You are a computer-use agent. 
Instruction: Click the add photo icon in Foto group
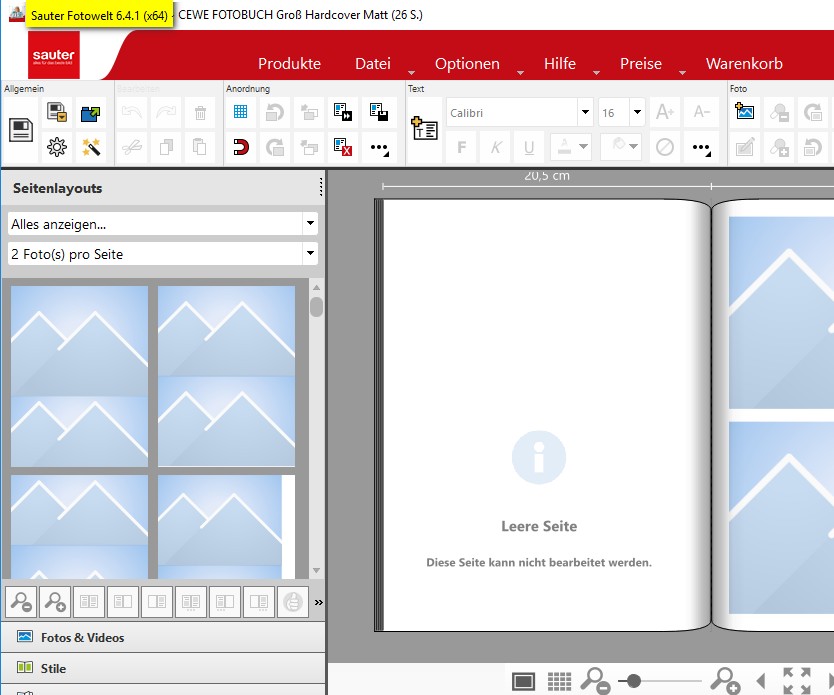coord(745,112)
